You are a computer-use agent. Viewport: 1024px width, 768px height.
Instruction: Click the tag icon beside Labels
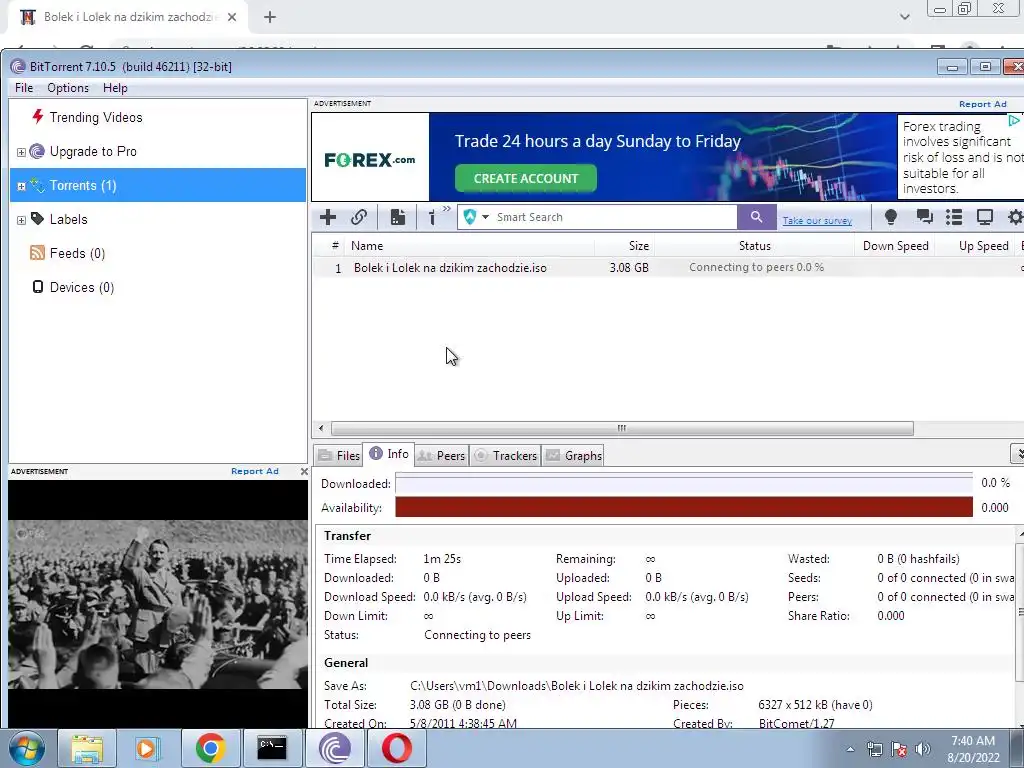click(38, 219)
